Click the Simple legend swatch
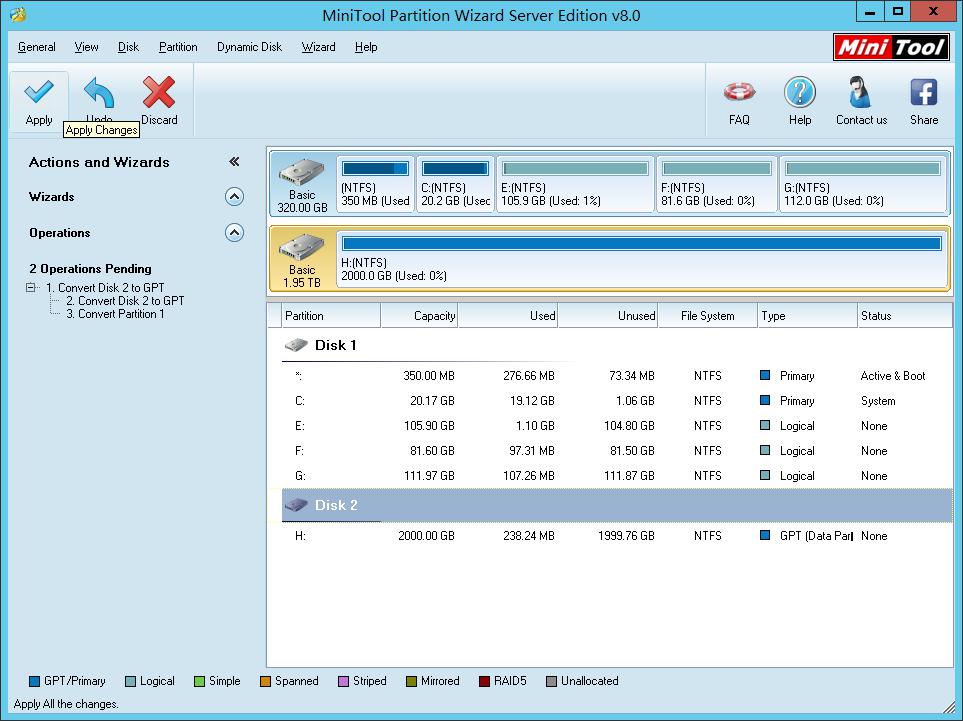The image size is (963, 721). (x=199, y=681)
